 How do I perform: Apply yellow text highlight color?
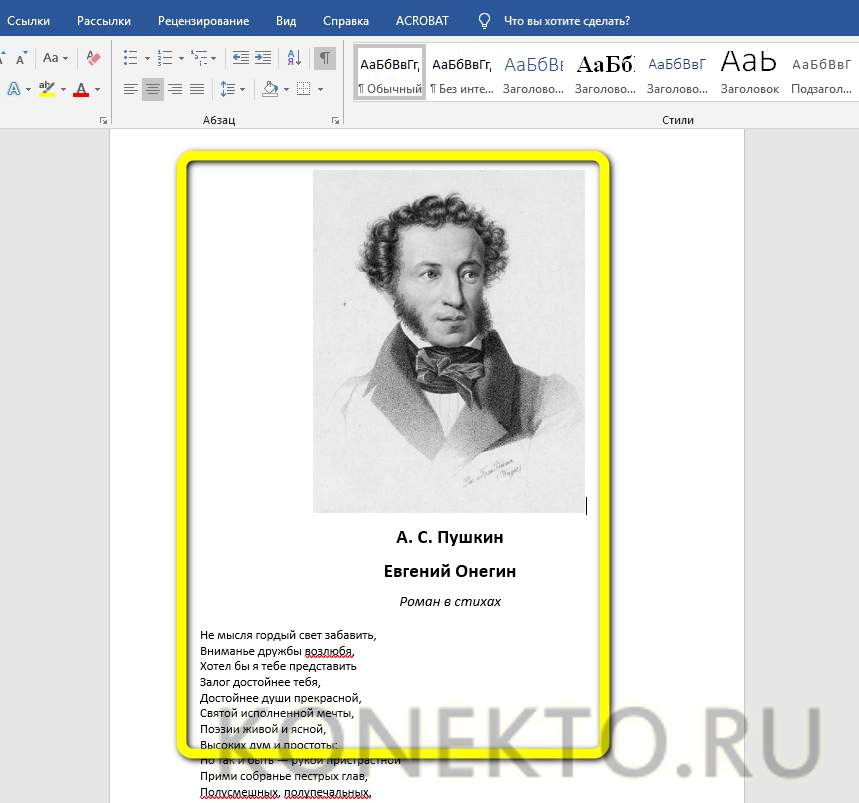tap(47, 89)
